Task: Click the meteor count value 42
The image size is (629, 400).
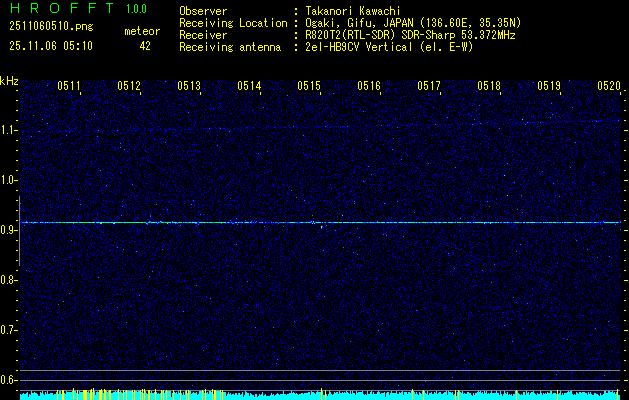Action: [x=145, y=46]
